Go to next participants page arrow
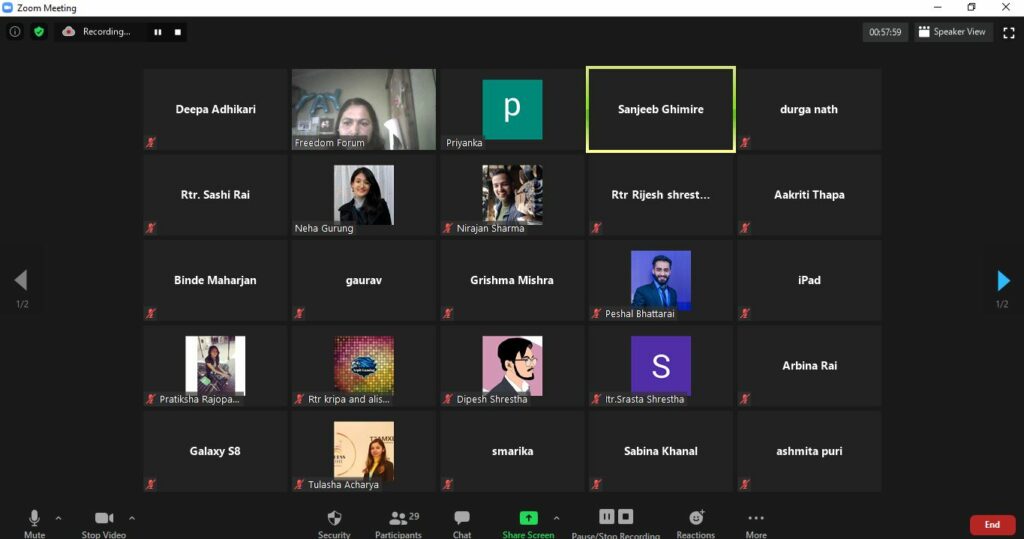Screen dimensions: 1024x539 point(1003,281)
